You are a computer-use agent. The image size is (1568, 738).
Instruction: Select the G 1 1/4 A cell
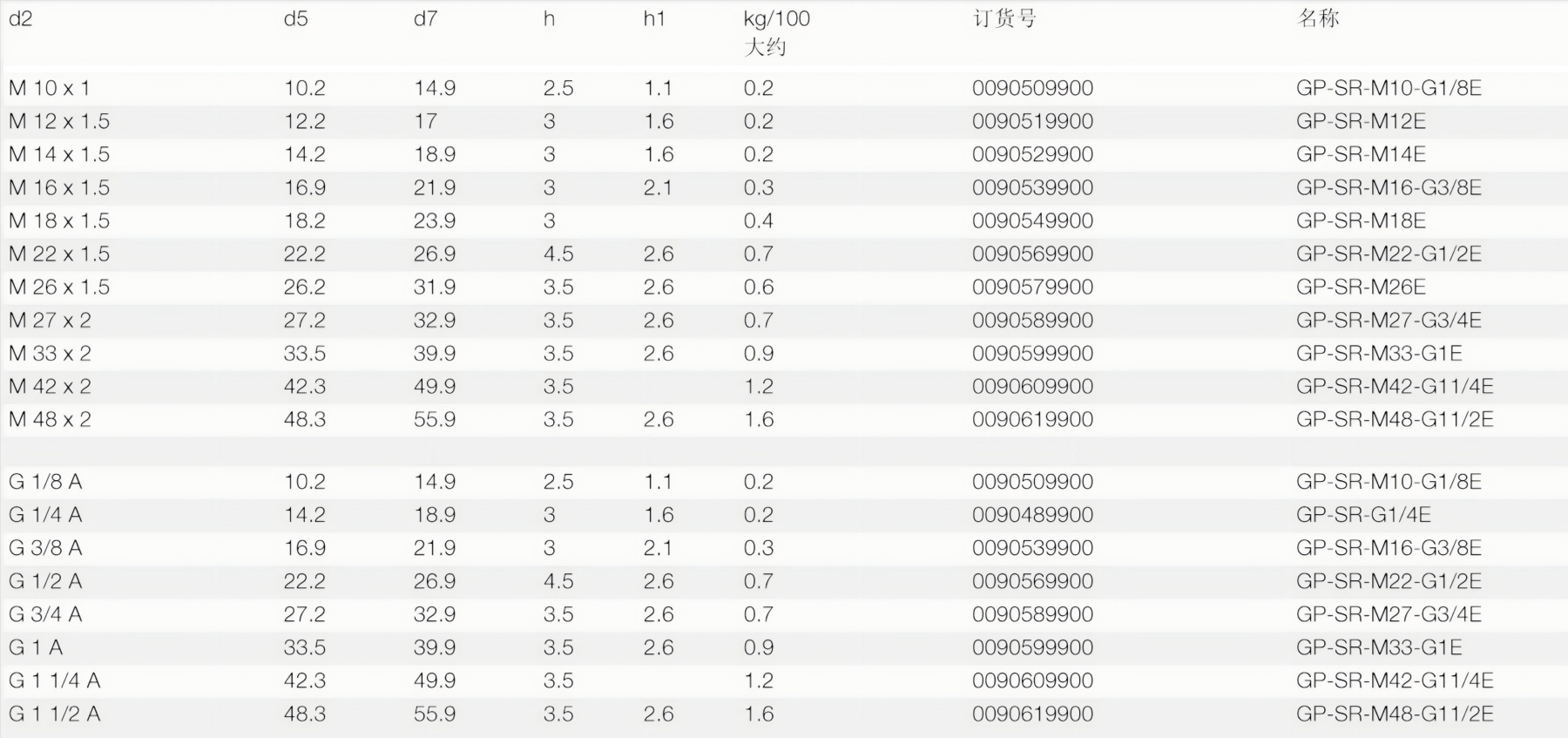tap(54, 680)
